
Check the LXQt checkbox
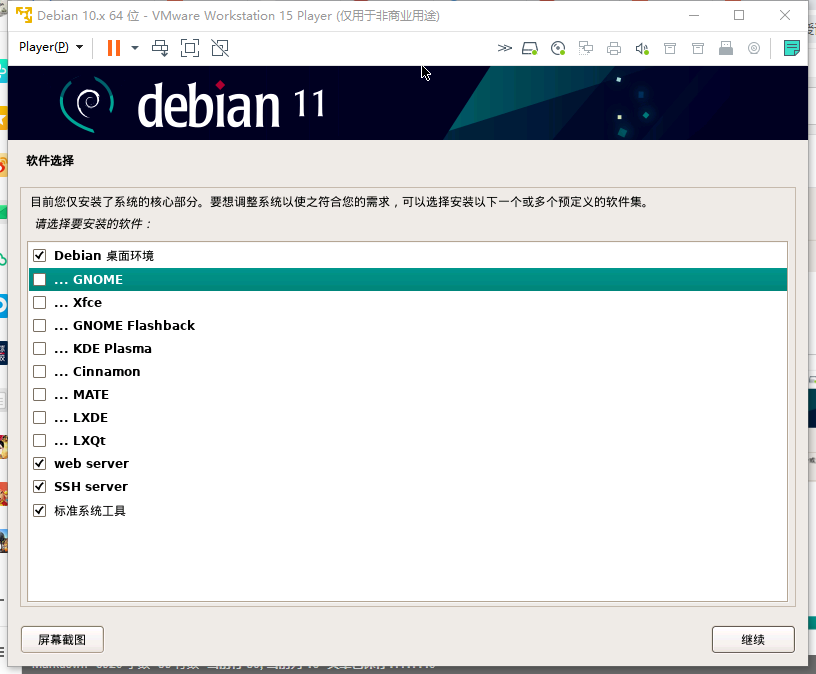pos(40,440)
